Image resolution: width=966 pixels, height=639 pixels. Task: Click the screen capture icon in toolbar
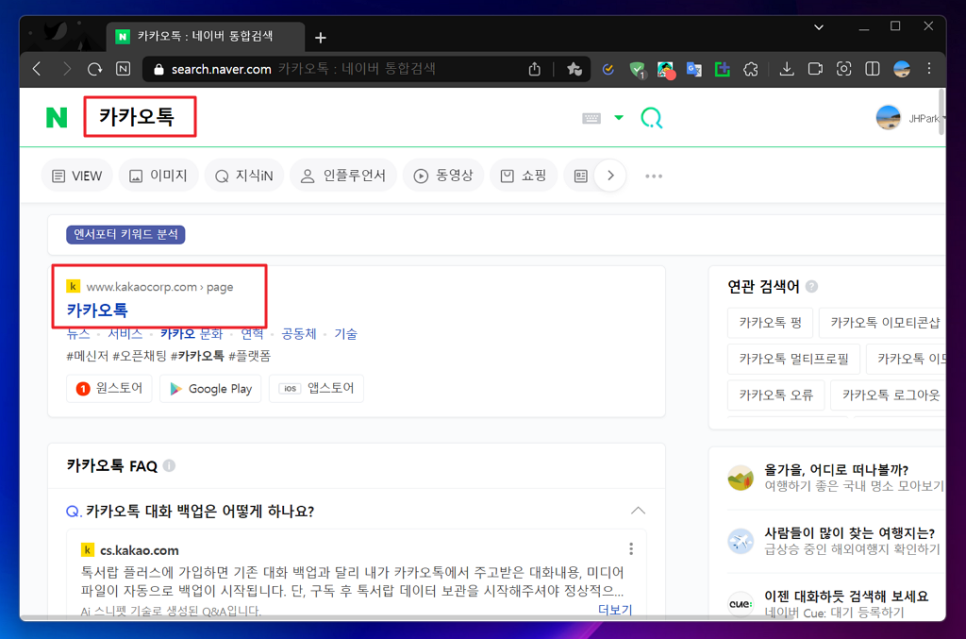(x=843, y=69)
